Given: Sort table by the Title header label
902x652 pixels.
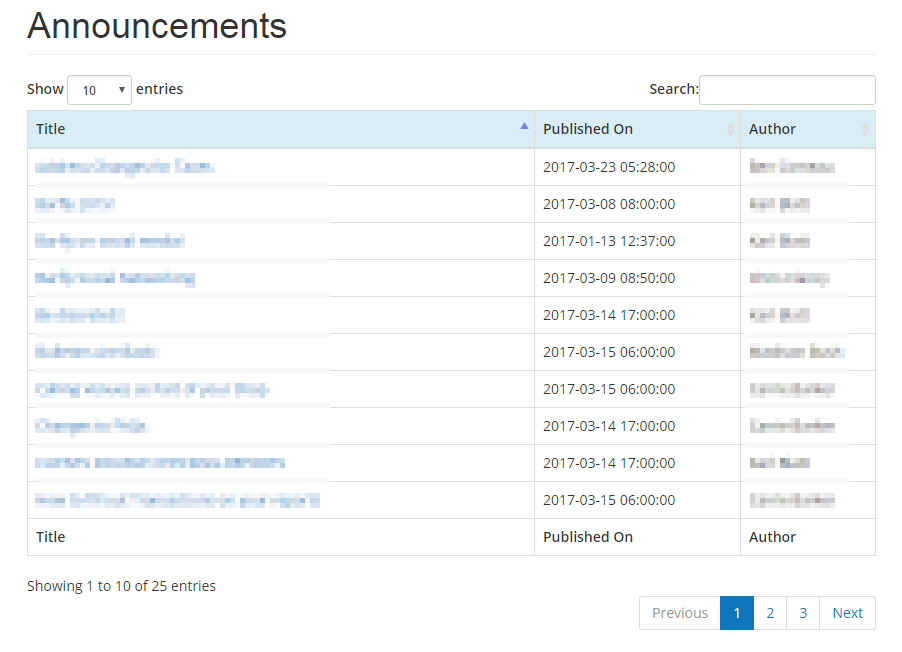Looking at the screenshot, I should click(51, 129).
